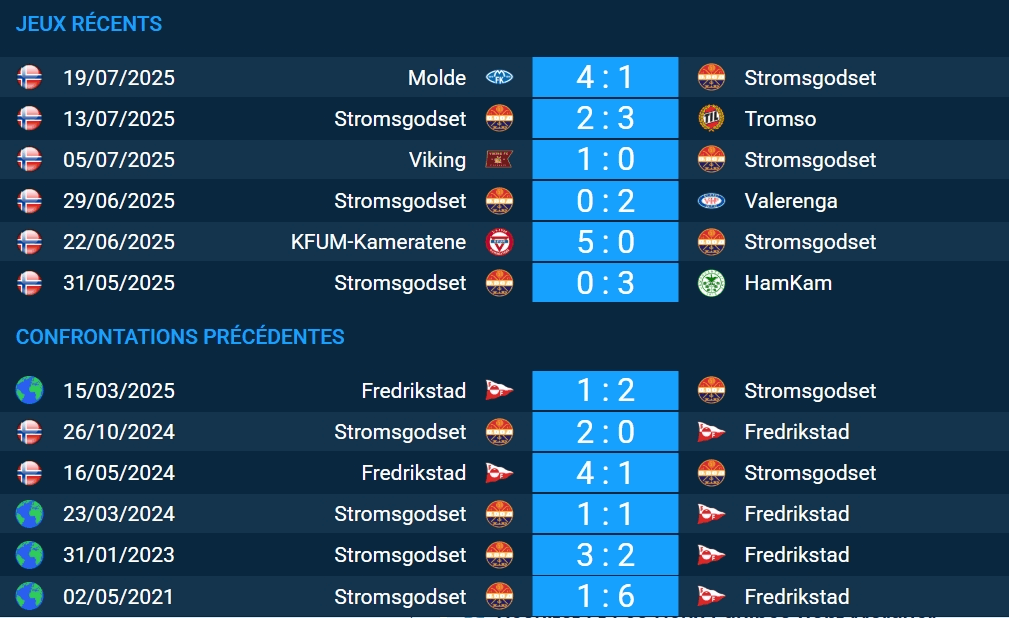
Task: Click the Confrontations Précédentes section heading
Action: [180, 337]
